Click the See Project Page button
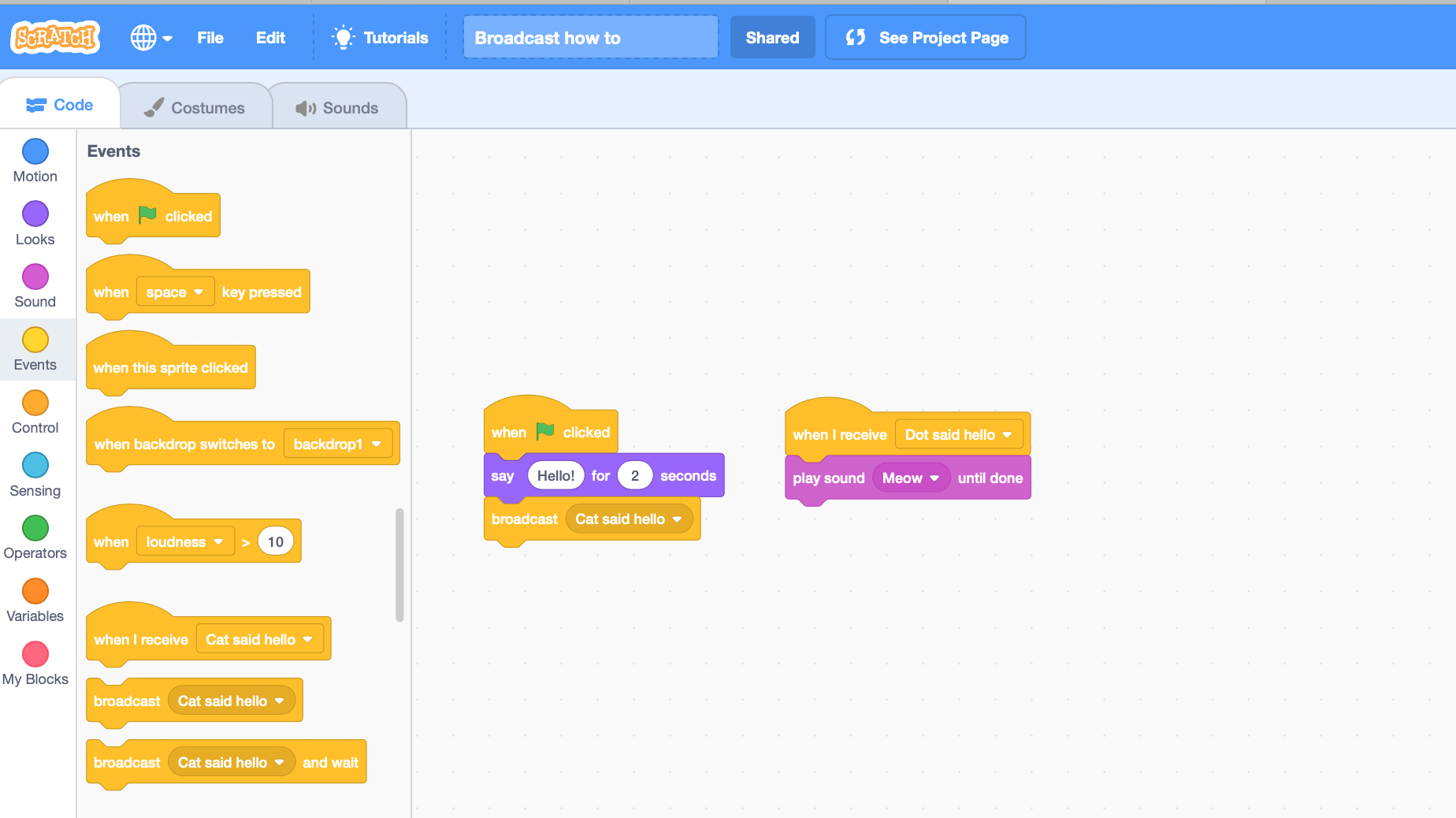 [x=925, y=36]
